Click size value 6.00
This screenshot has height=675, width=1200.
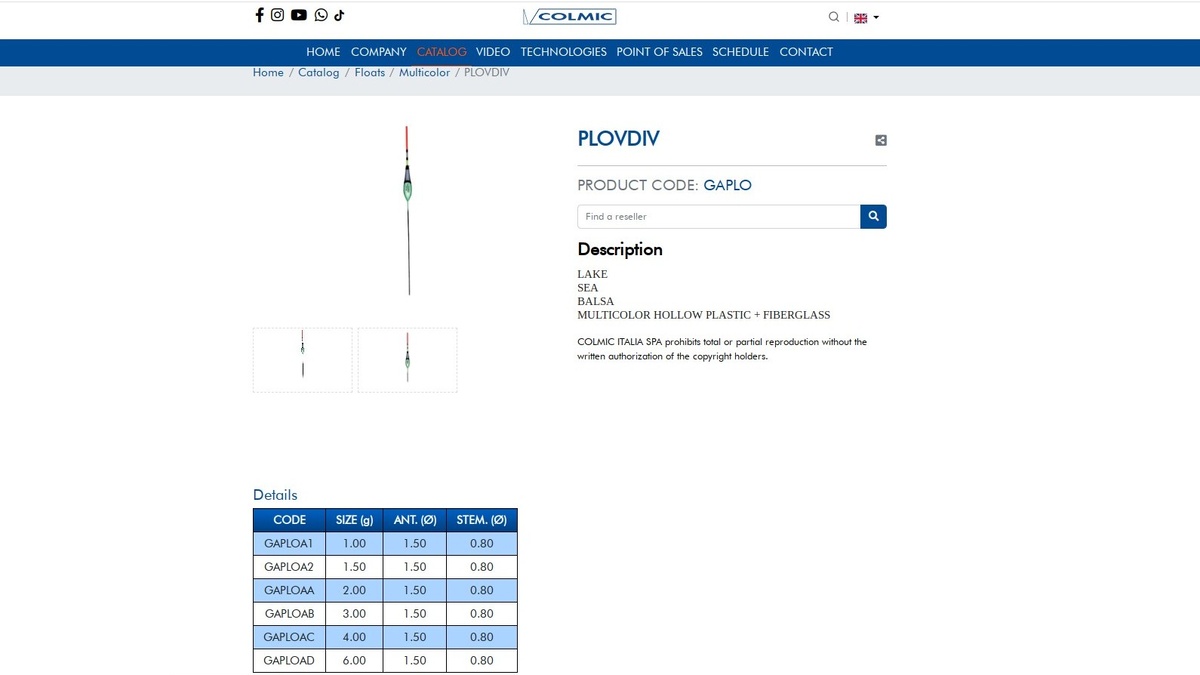pos(355,661)
